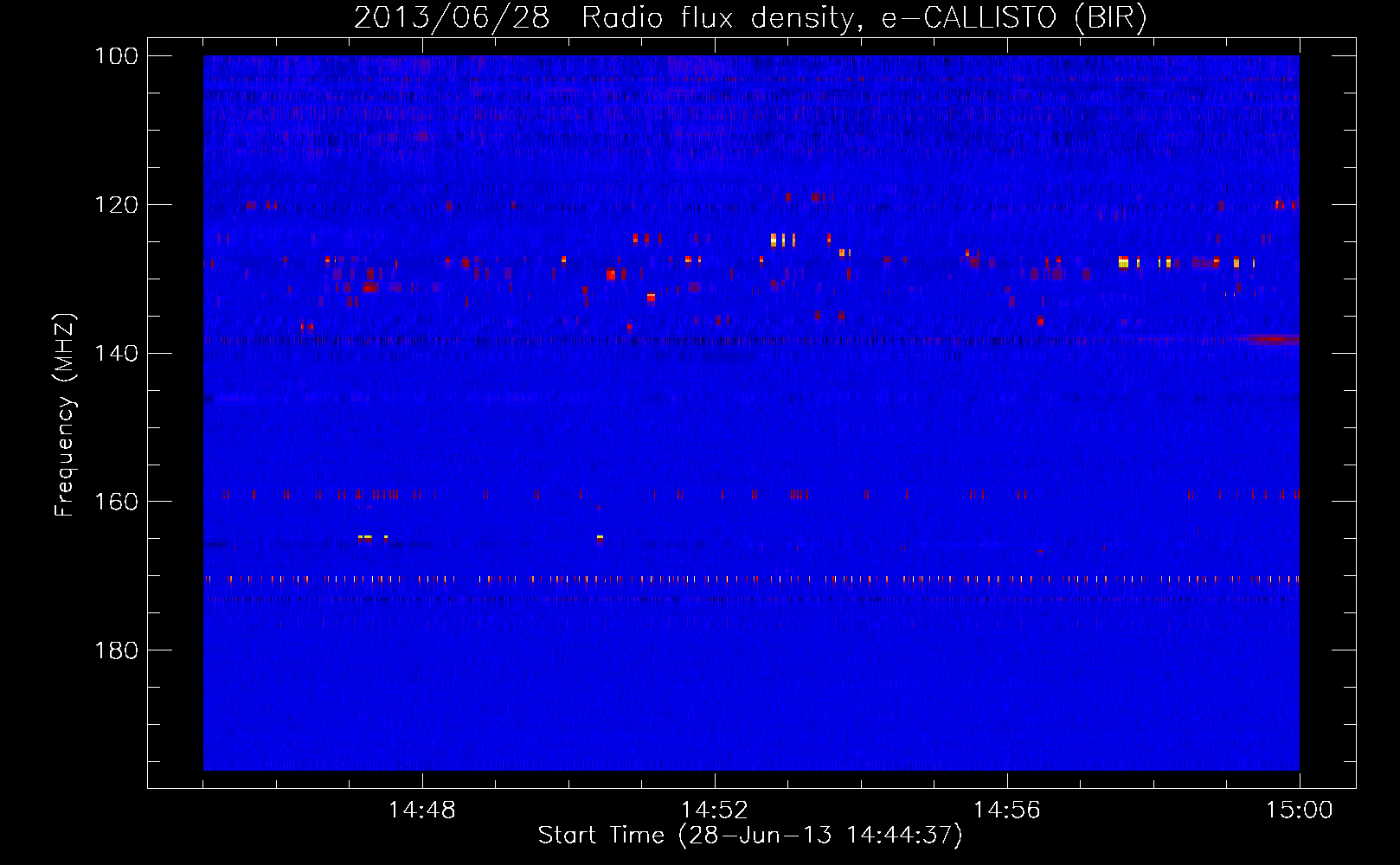Click the 'Start Time (28-Jun-13 14:44:37)' label
The height and width of the screenshot is (865, 1400).
(x=750, y=836)
